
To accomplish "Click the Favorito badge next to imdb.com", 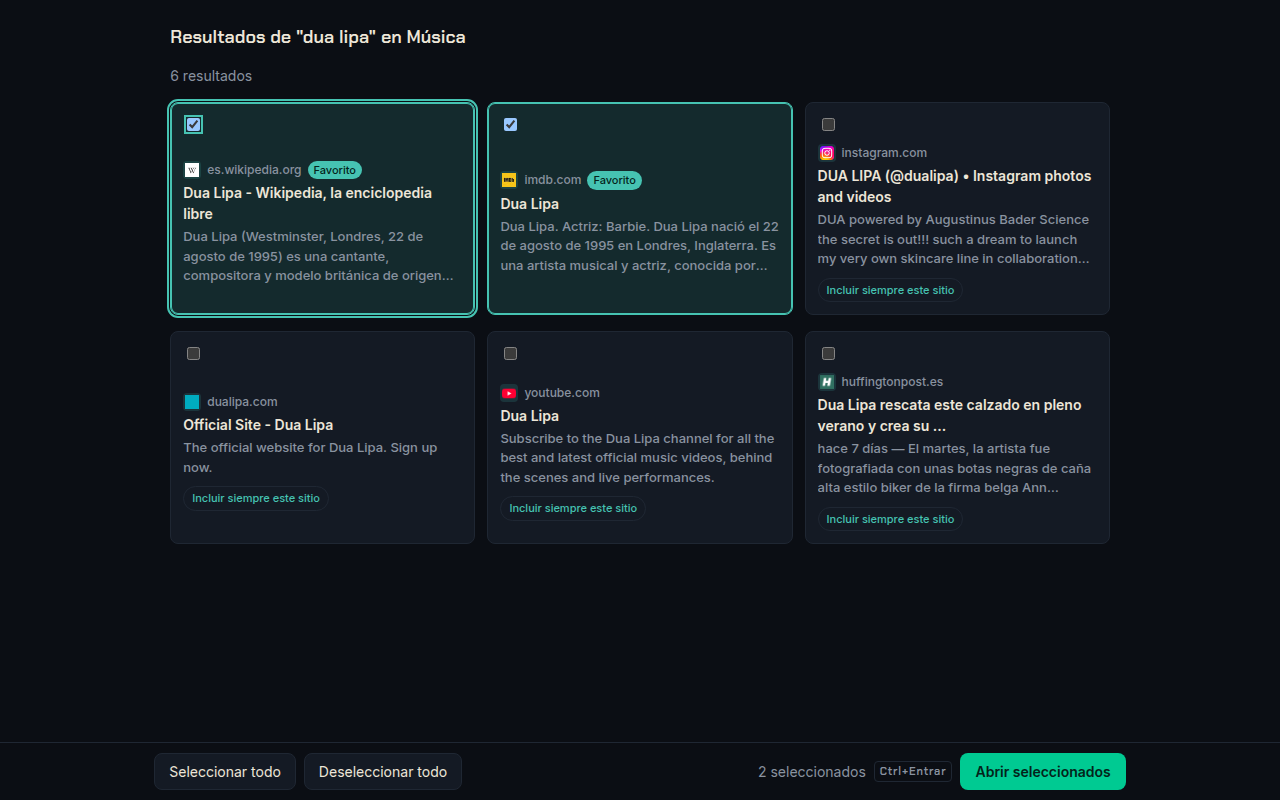I will 614,180.
